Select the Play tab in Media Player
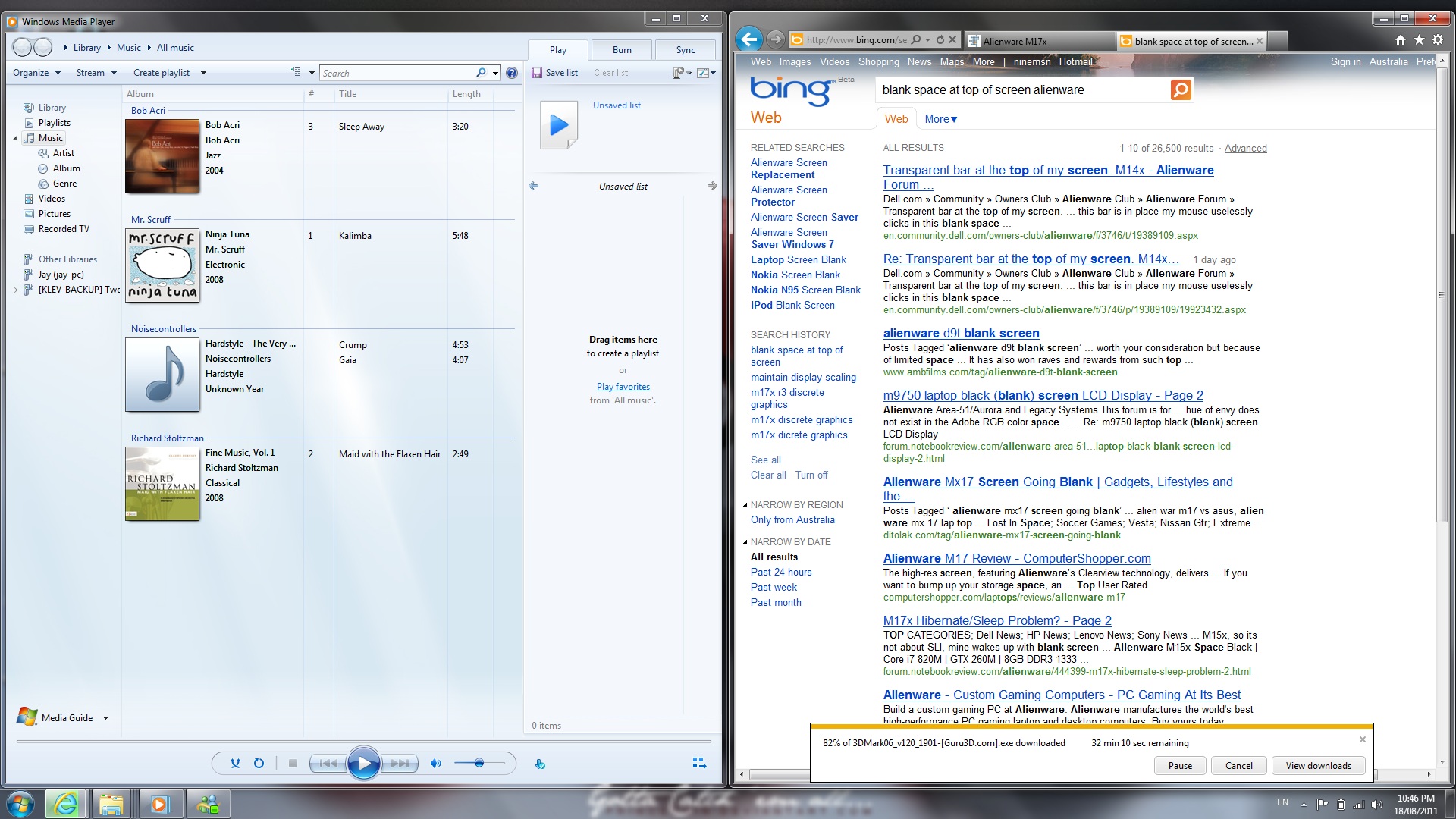Screen dimensions: 1456x819 coord(558,50)
